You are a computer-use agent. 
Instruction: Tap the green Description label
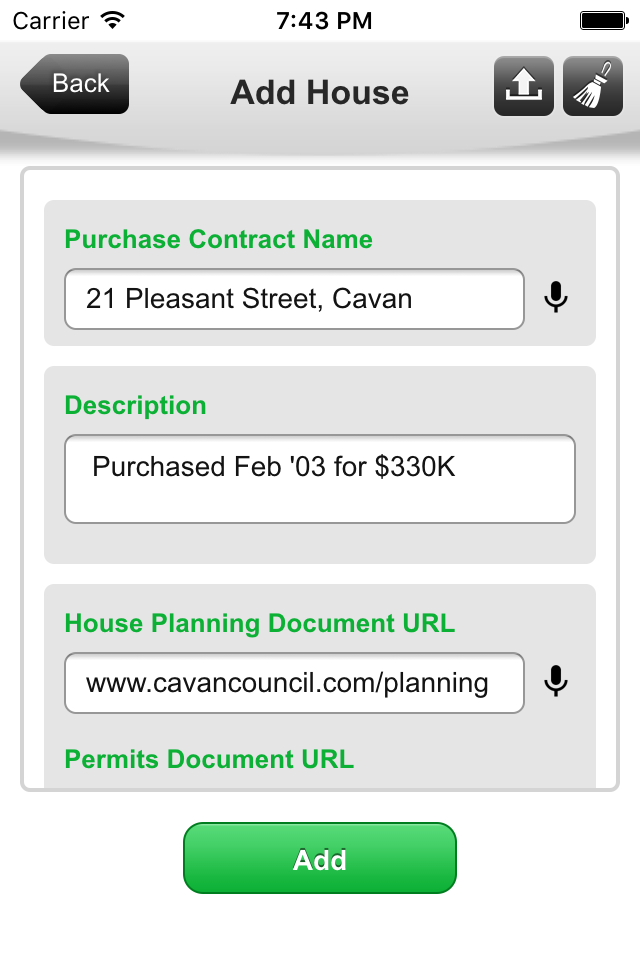(x=135, y=405)
